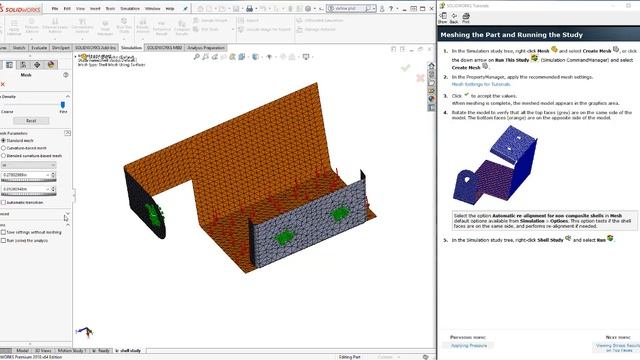Image resolution: width=640 pixels, height=360 pixels.
Task: Click the global size wheel slider
Action: pyautogui.click(x=28, y=180)
